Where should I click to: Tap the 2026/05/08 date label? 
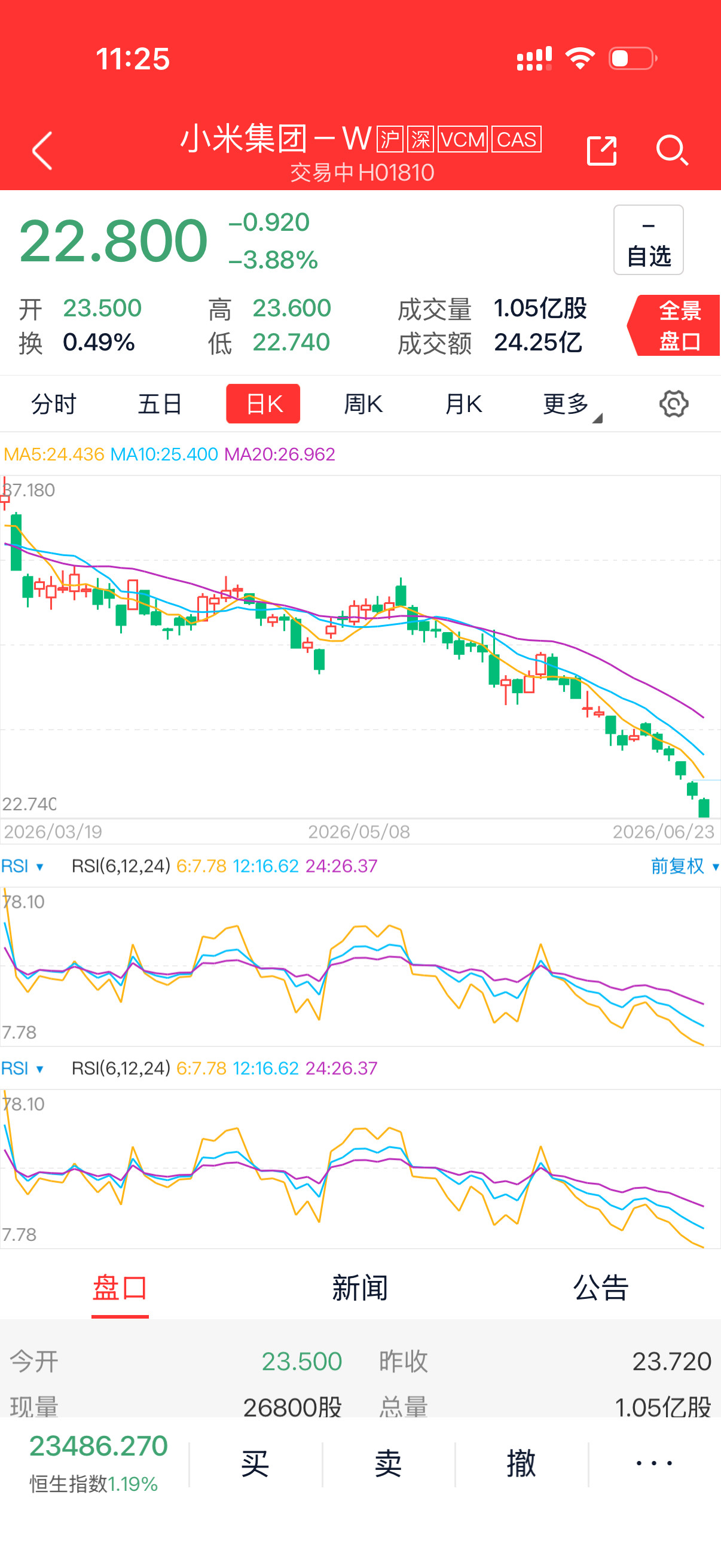click(x=359, y=831)
